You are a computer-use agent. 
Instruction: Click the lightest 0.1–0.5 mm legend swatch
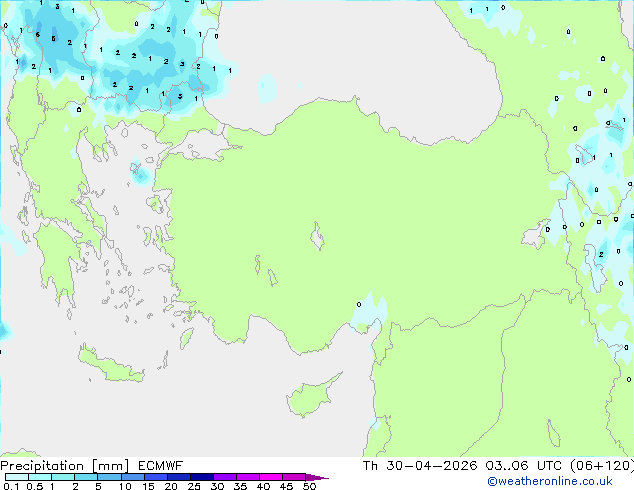pyautogui.click(x=17, y=477)
